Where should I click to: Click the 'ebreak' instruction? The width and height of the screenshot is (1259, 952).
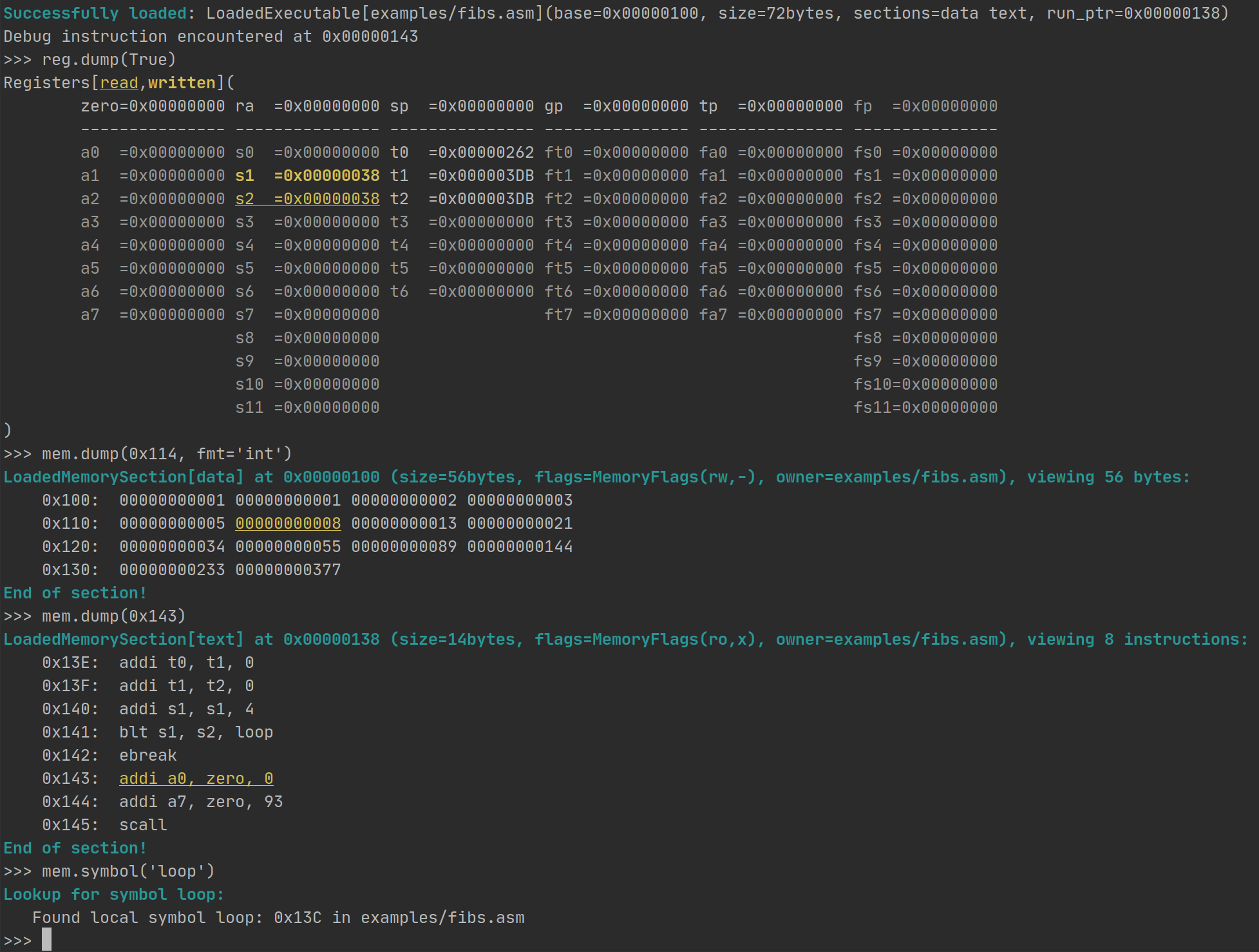coord(148,756)
